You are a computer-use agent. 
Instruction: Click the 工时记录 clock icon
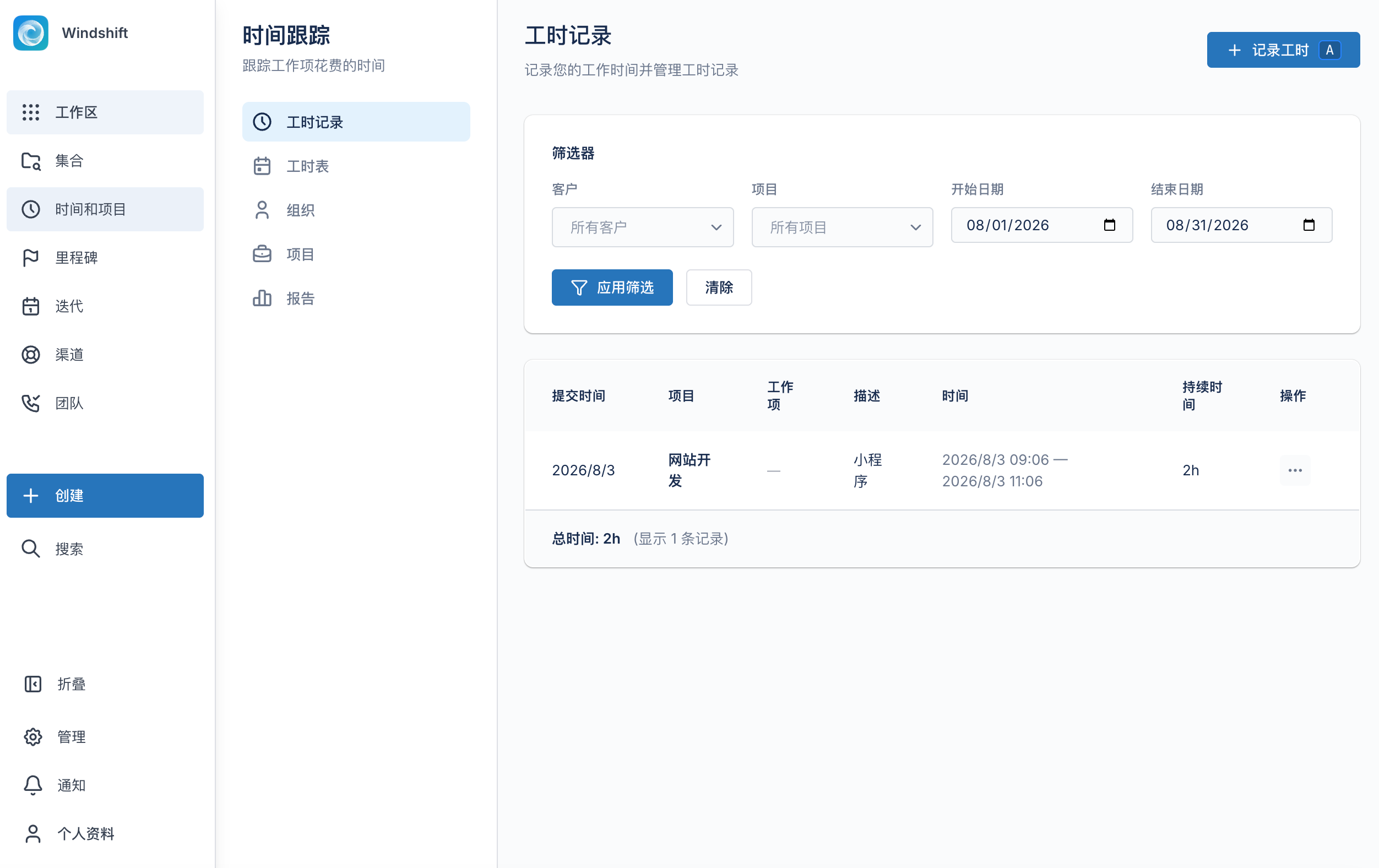pyautogui.click(x=262, y=122)
